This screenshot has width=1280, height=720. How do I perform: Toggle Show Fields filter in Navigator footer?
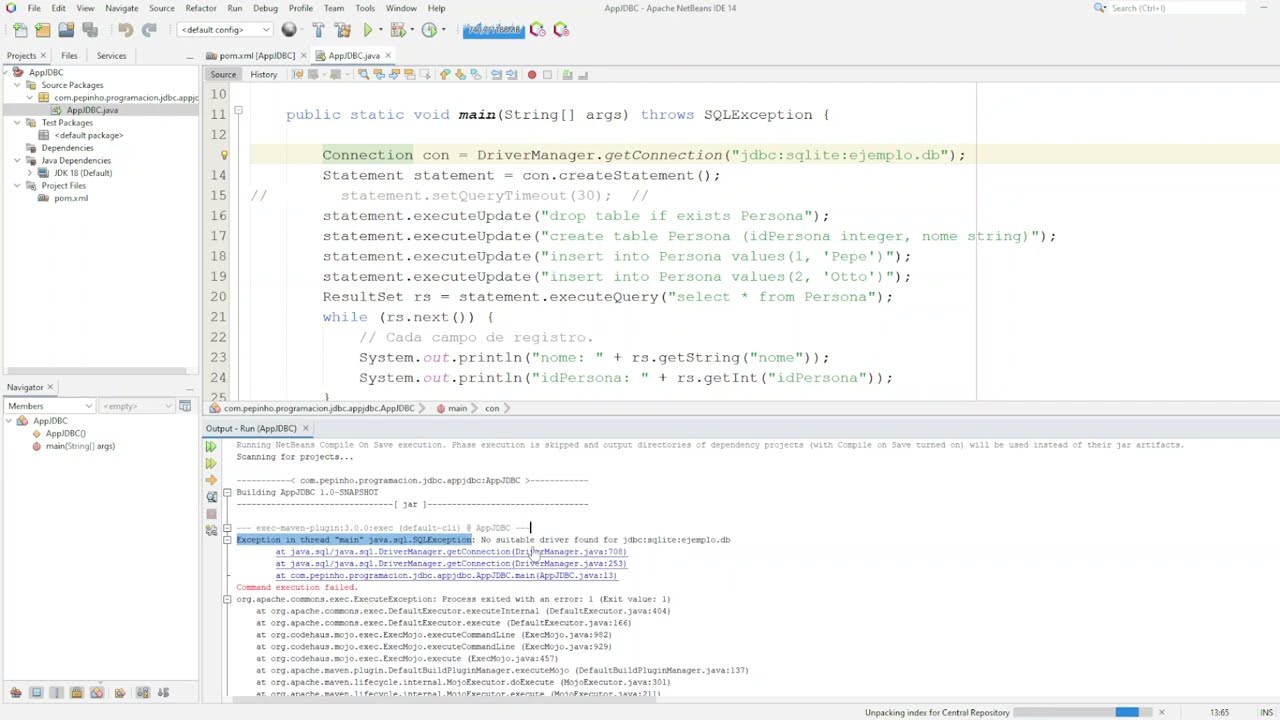(36, 693)
